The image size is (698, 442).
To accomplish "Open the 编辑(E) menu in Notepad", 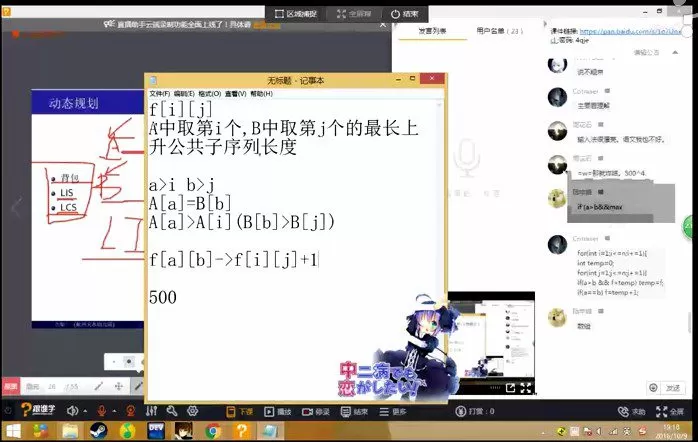I will click(x=184, y=94).
